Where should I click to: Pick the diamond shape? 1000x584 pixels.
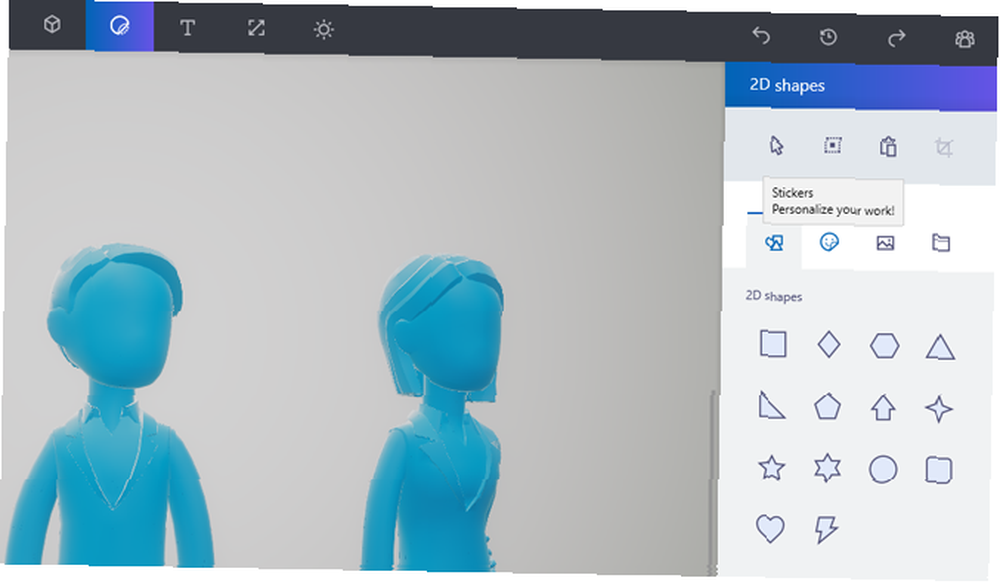pyautogui.click(x=828, y=345)
